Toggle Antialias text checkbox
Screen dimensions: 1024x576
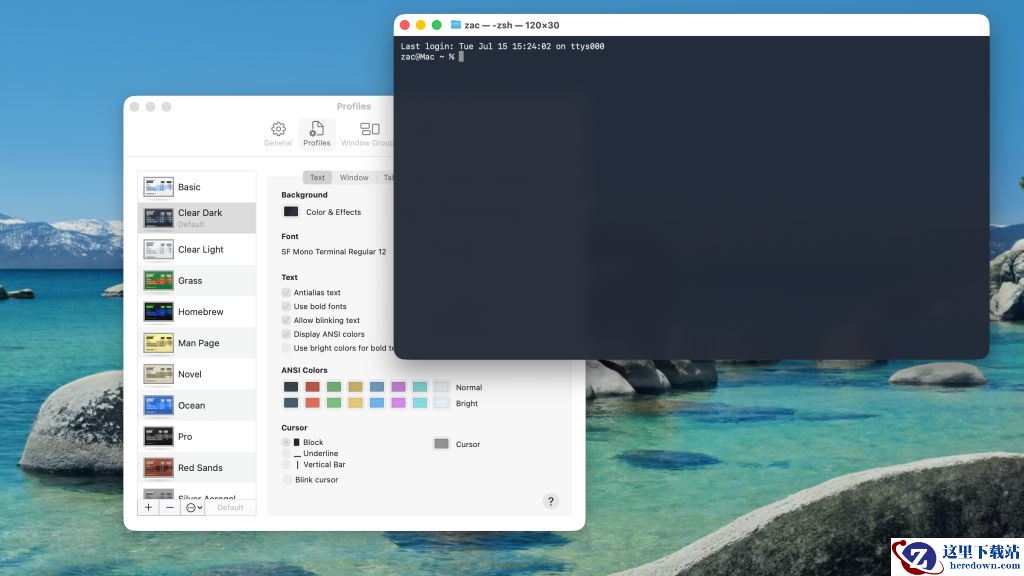click(286, 293)
